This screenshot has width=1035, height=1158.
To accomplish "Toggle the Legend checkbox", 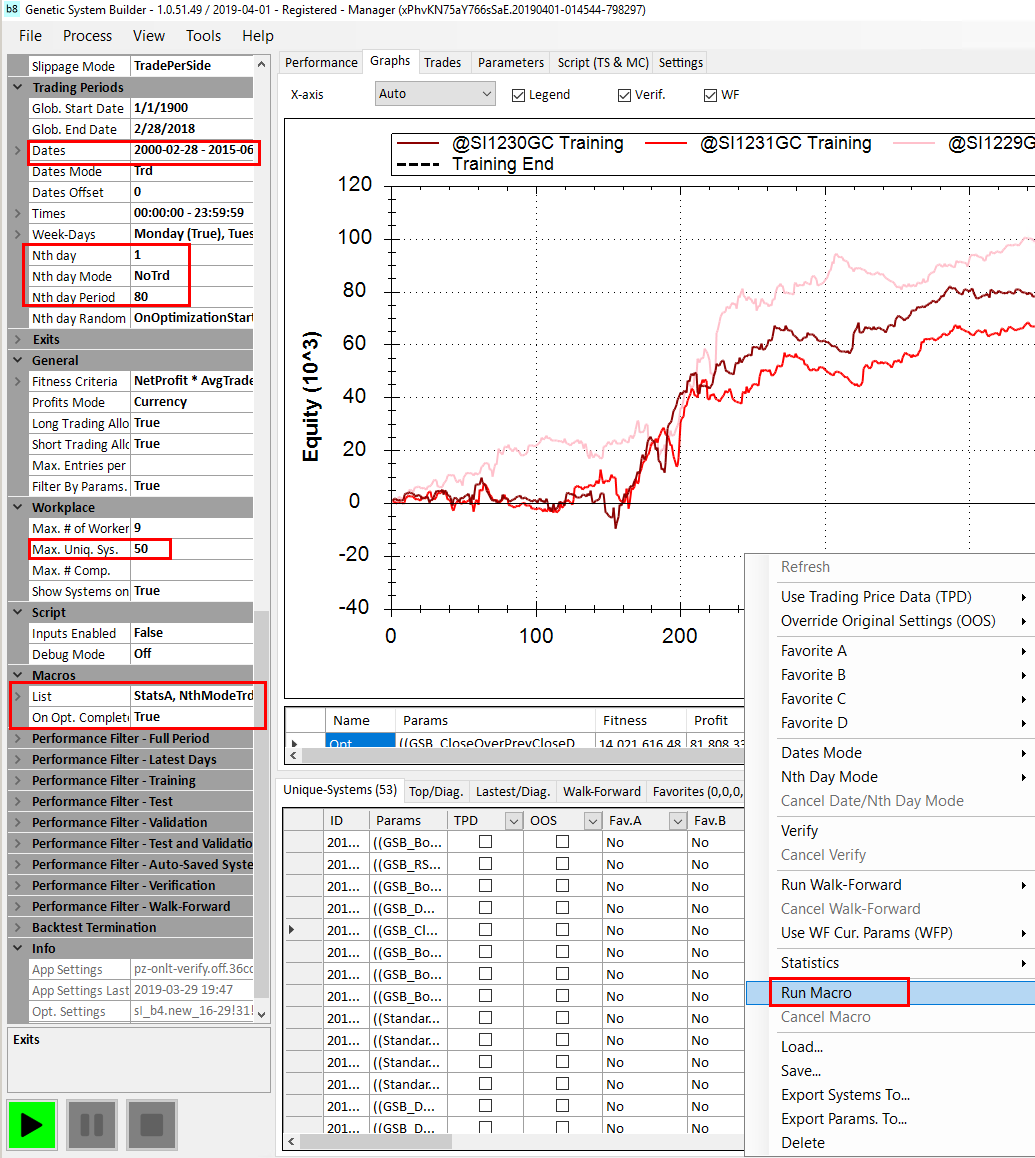I will [519, 95].
